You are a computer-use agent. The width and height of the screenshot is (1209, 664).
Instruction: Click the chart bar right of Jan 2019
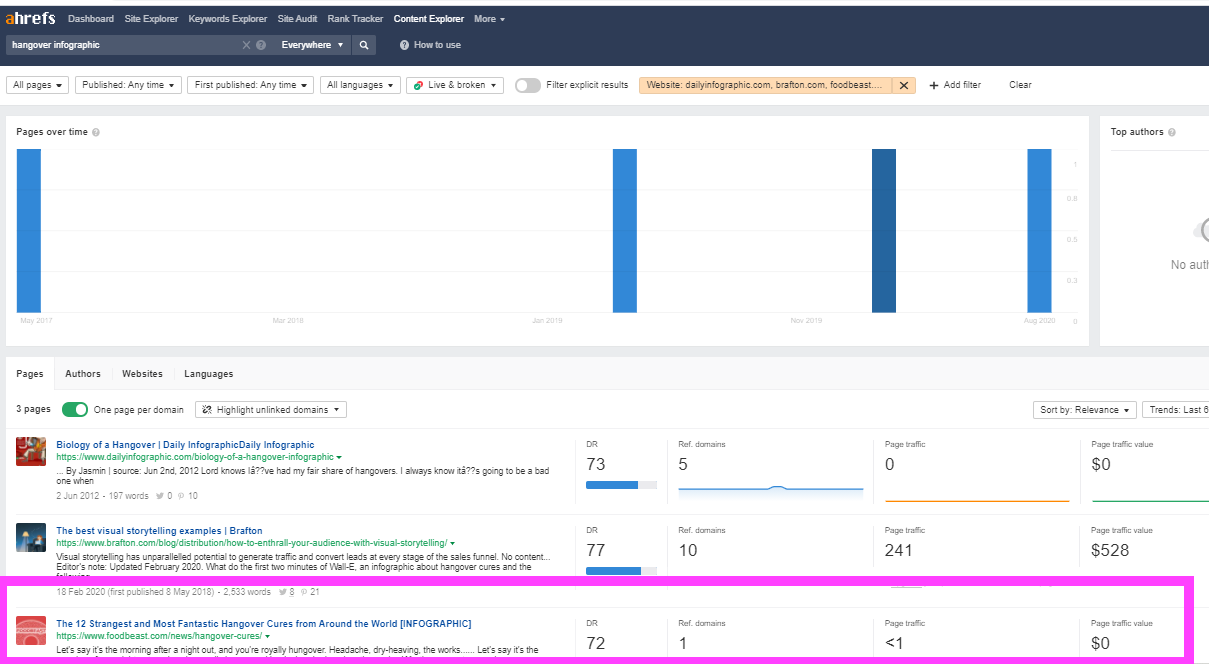pyautogui.click(x=625, y=231)
